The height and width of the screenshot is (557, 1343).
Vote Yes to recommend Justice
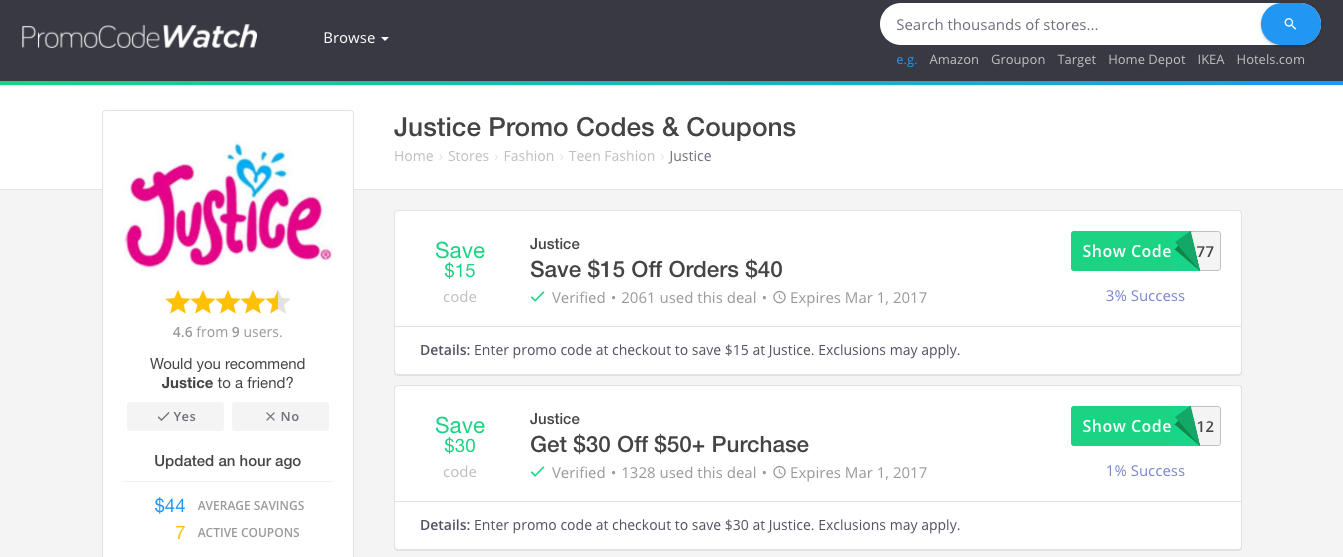coord(175,416)
